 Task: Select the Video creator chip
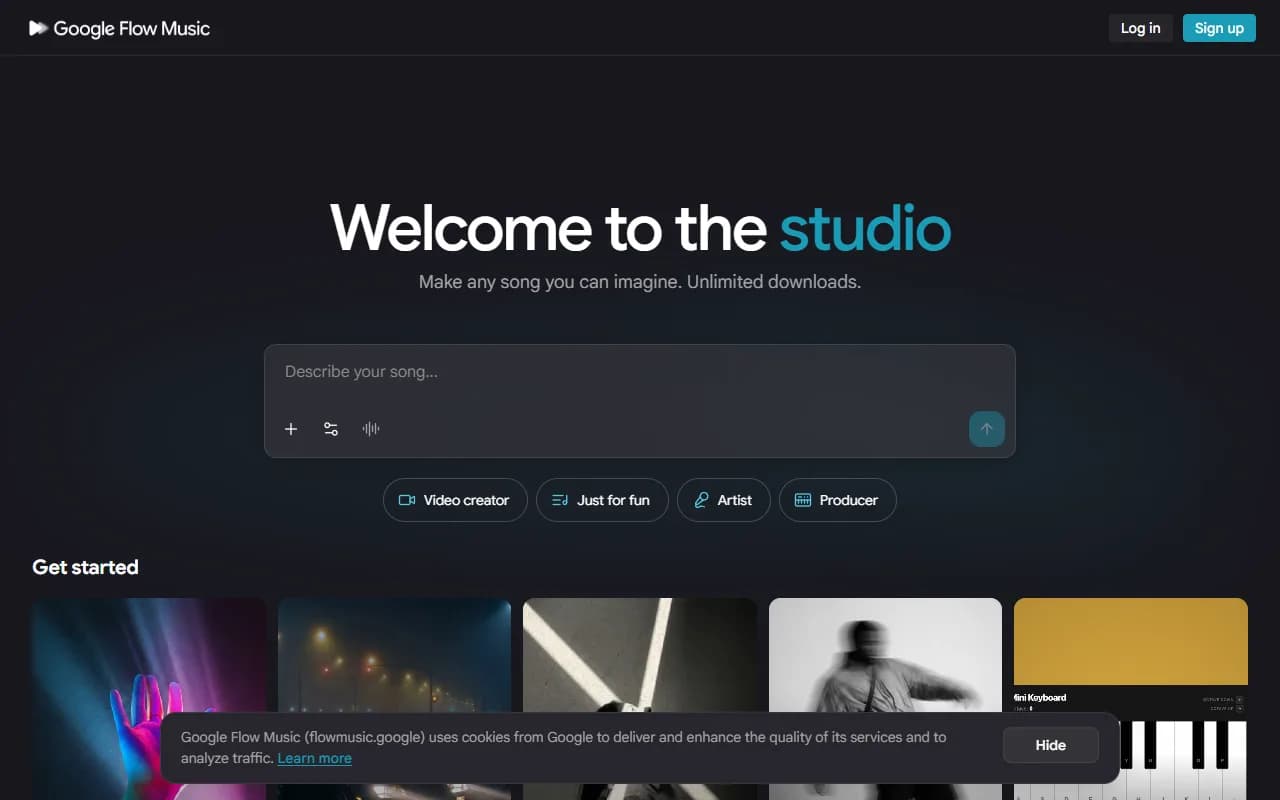click(455, 500)
